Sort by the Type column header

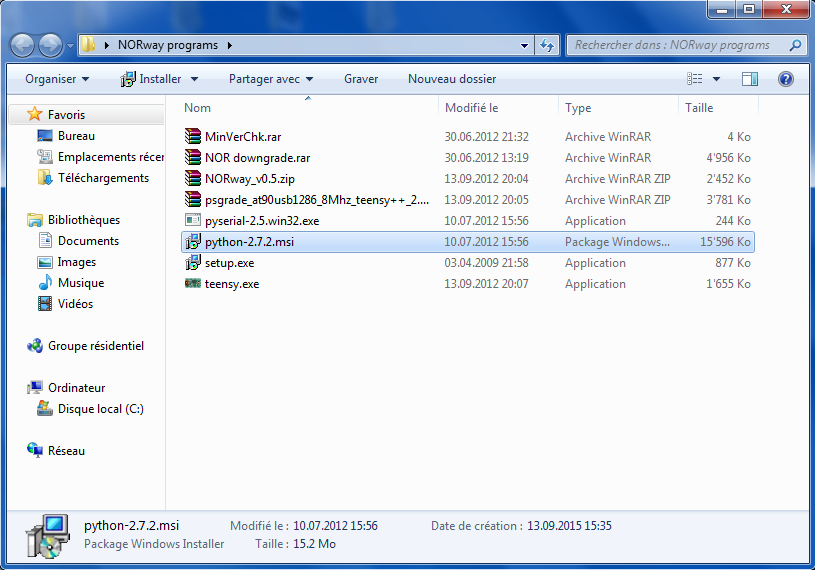coord(619,108)
